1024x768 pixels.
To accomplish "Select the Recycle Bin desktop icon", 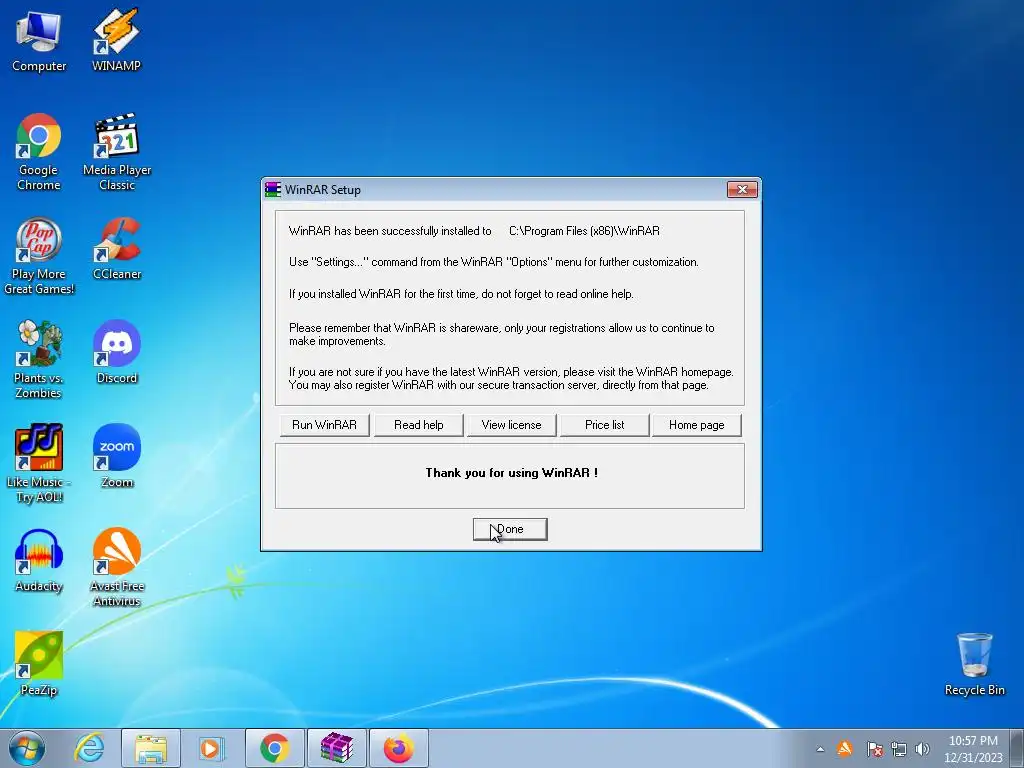I will click(x=974, y=664).
